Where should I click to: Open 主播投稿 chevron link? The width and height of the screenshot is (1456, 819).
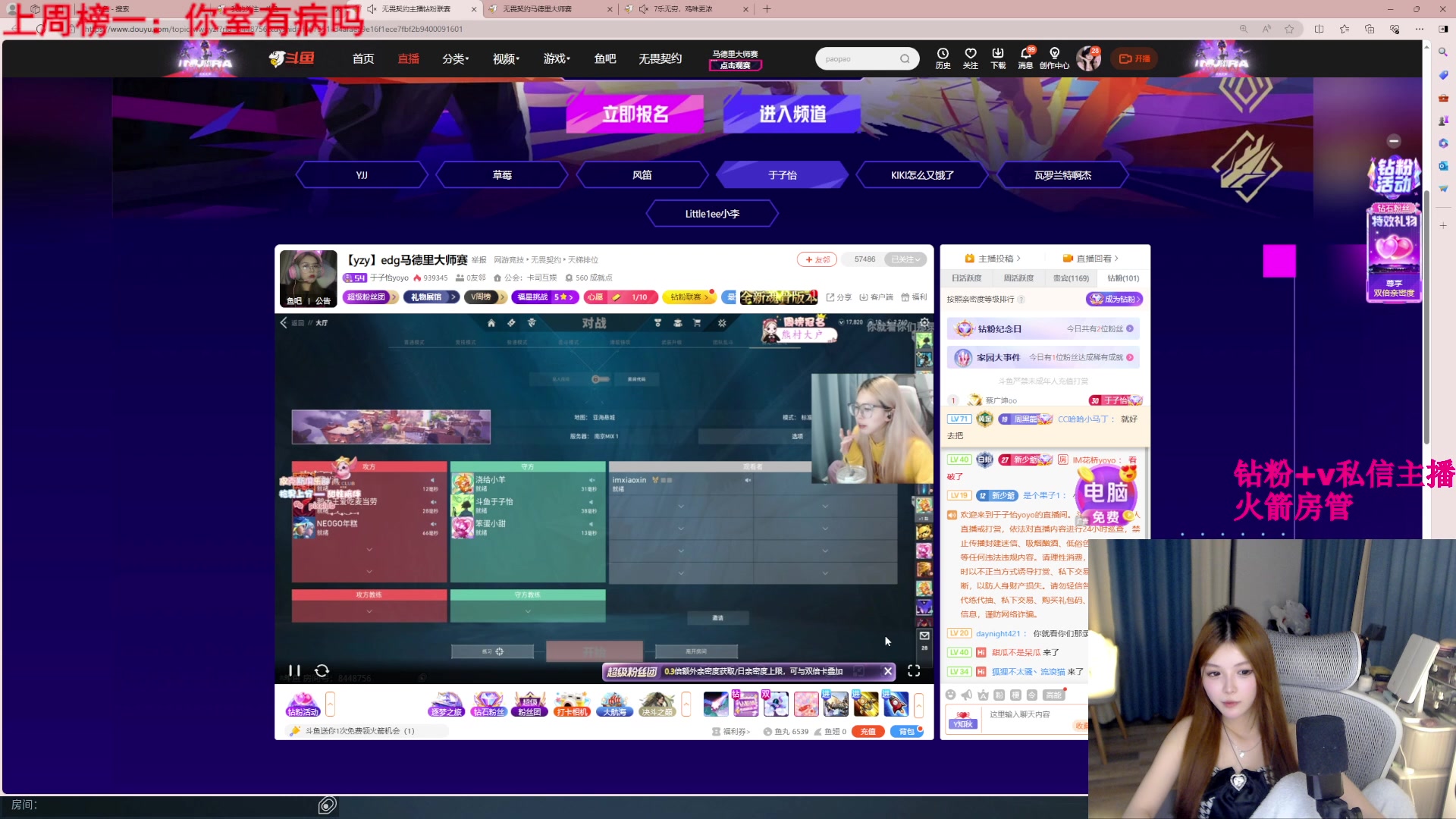[993, 259]
